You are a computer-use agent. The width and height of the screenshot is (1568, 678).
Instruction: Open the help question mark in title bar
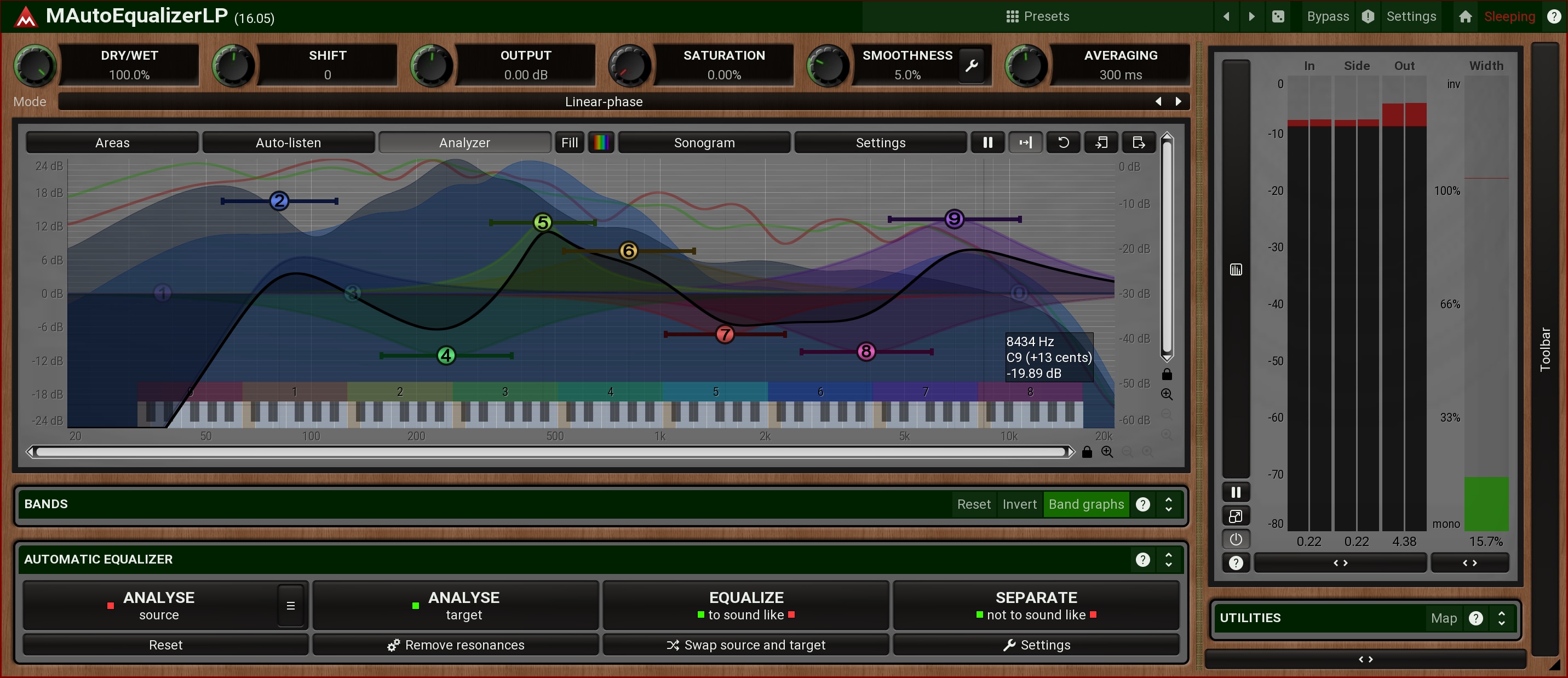(1554, 16)
